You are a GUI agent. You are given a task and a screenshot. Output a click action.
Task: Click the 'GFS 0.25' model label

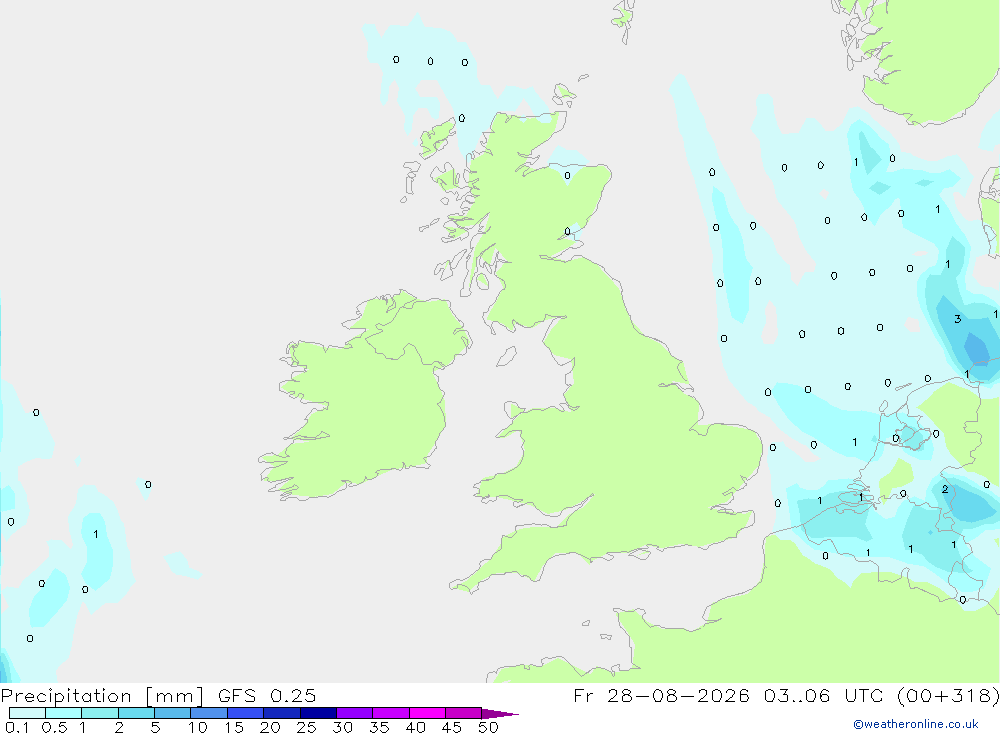click(267, 696)
